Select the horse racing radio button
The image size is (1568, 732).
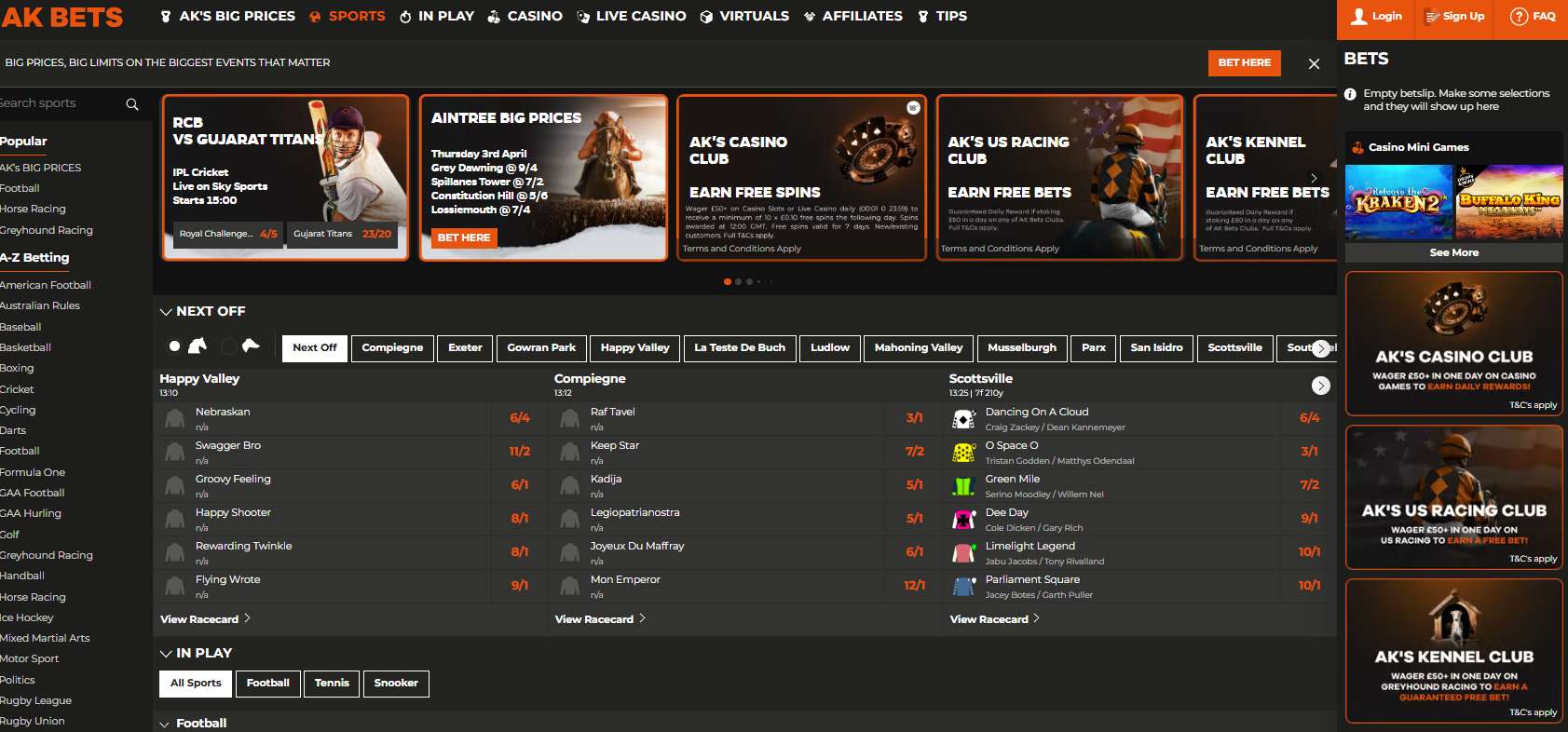(174, 346)
